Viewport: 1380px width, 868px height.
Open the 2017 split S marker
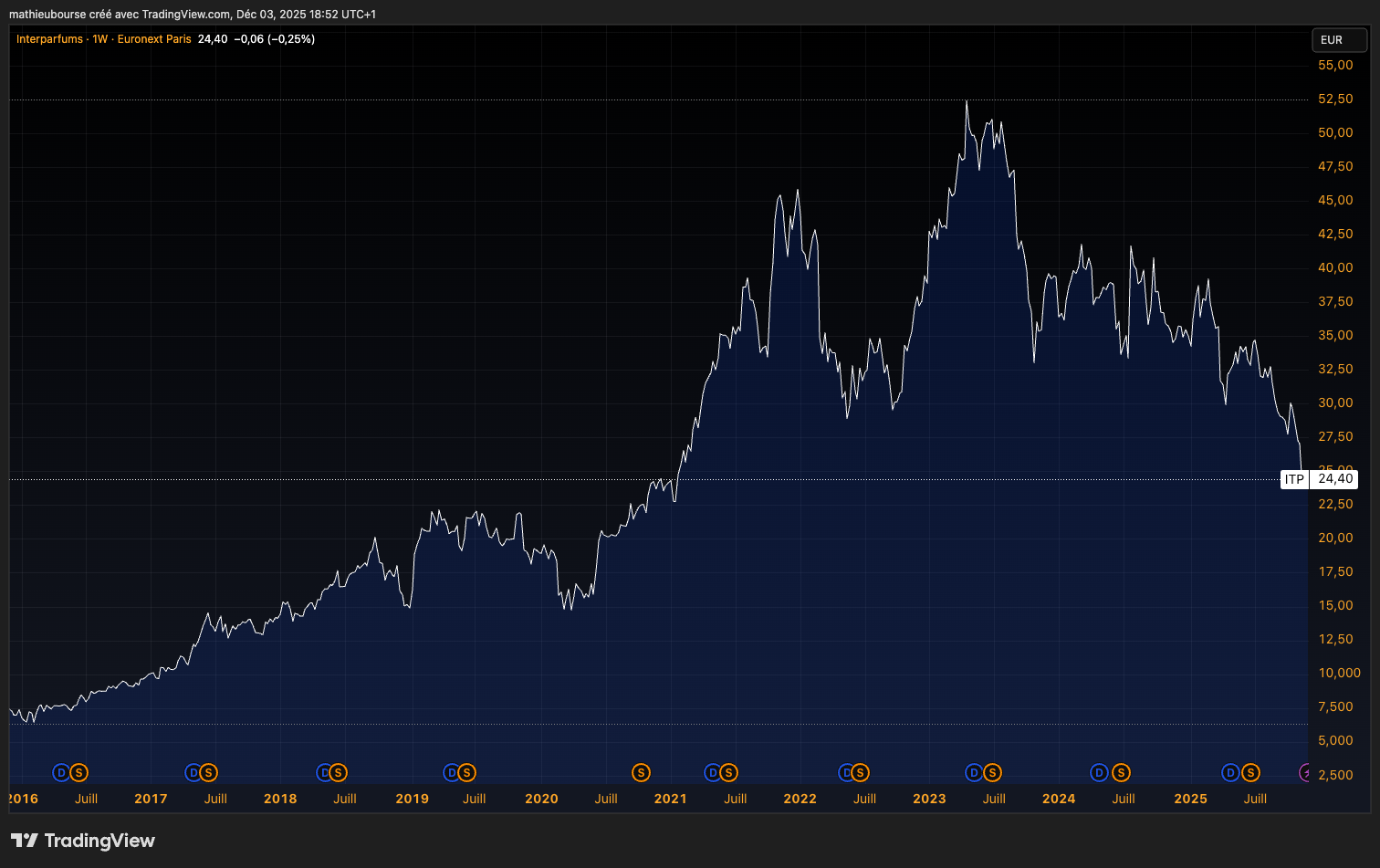[209, 773]
